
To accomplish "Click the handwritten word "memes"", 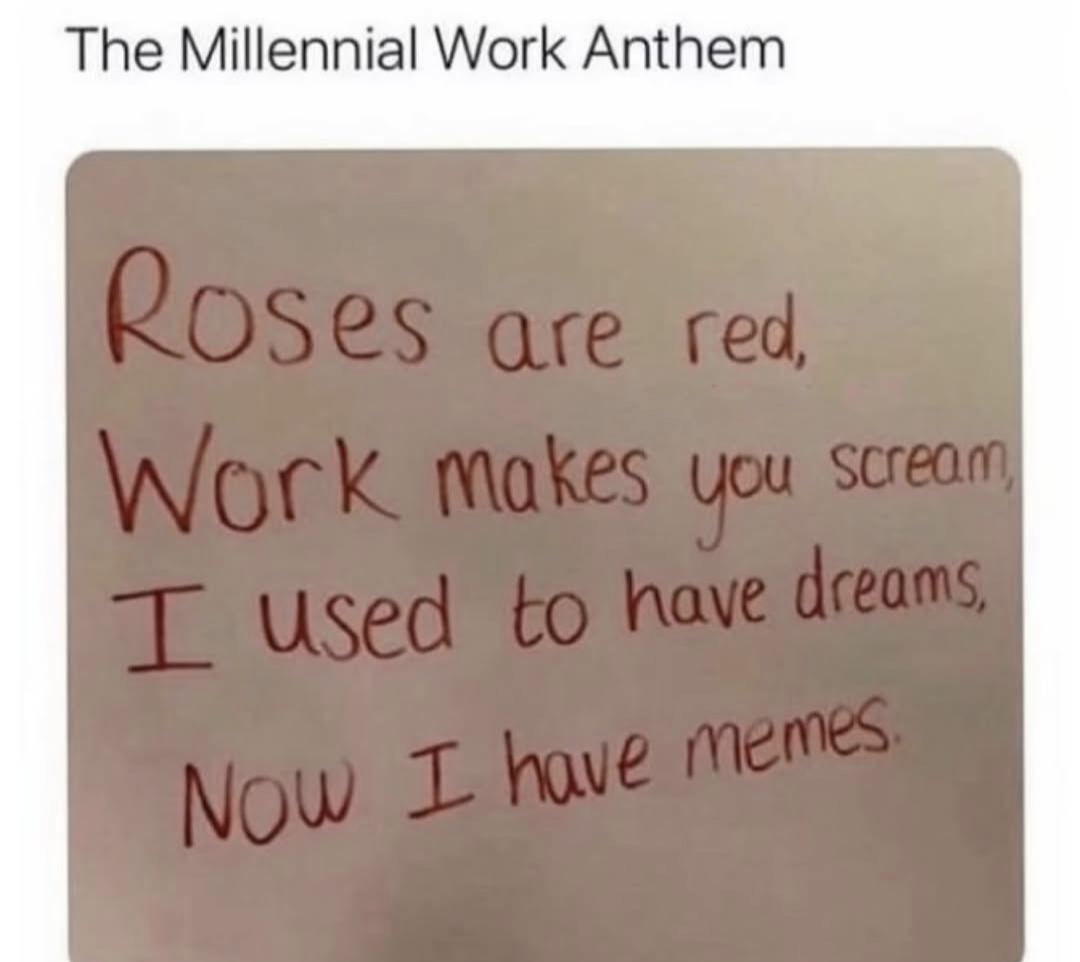I will [784, 740].
